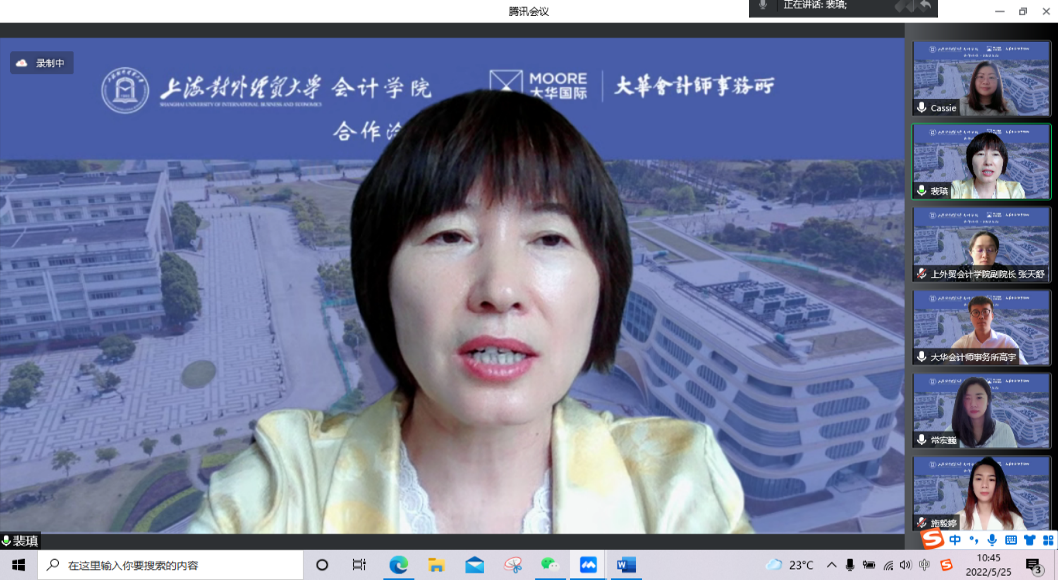
Task: Expand the hidden system tray icons
Action: point(831,565)
